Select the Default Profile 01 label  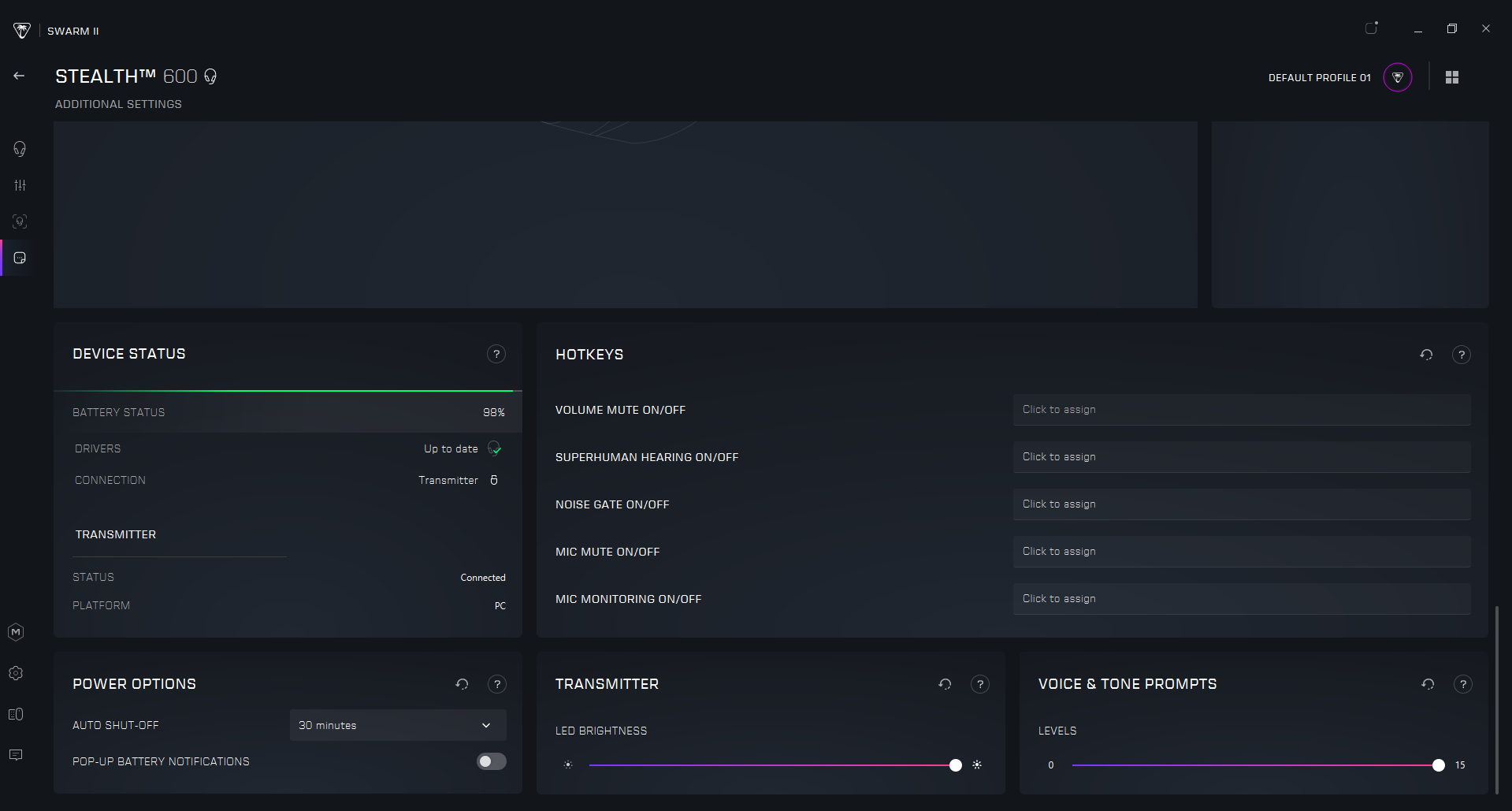(1320, 77)
